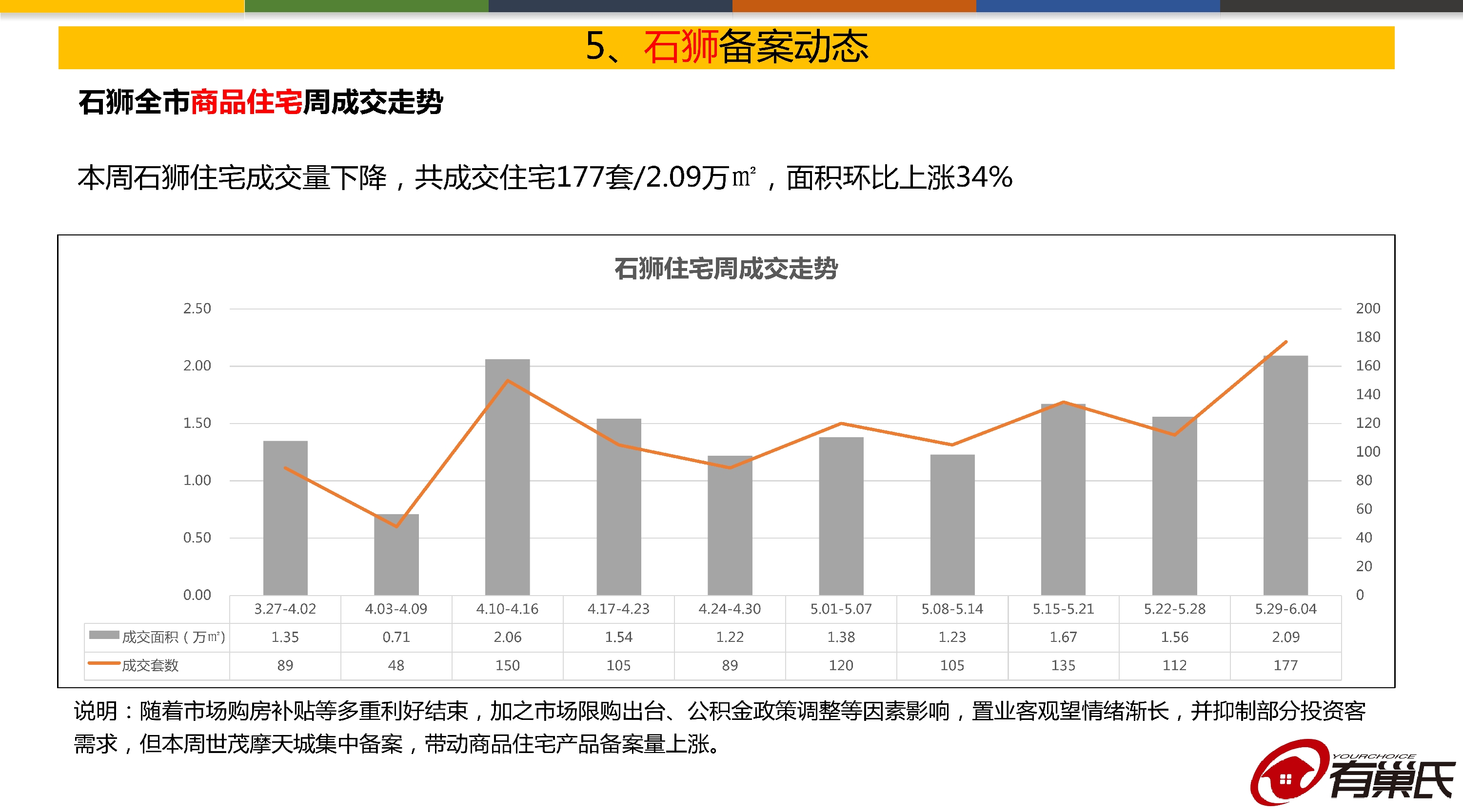Click unit count 150 in table
This screenshot has height=812, width=1463.
[507, 666]
